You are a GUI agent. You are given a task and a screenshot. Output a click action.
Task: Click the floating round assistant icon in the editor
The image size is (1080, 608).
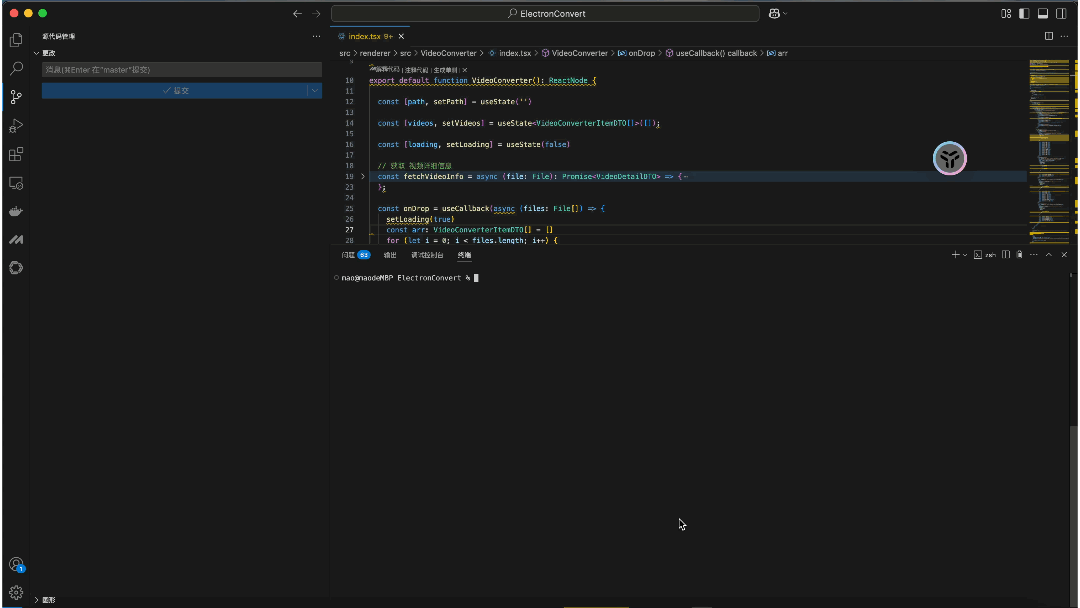coord(950,159)
